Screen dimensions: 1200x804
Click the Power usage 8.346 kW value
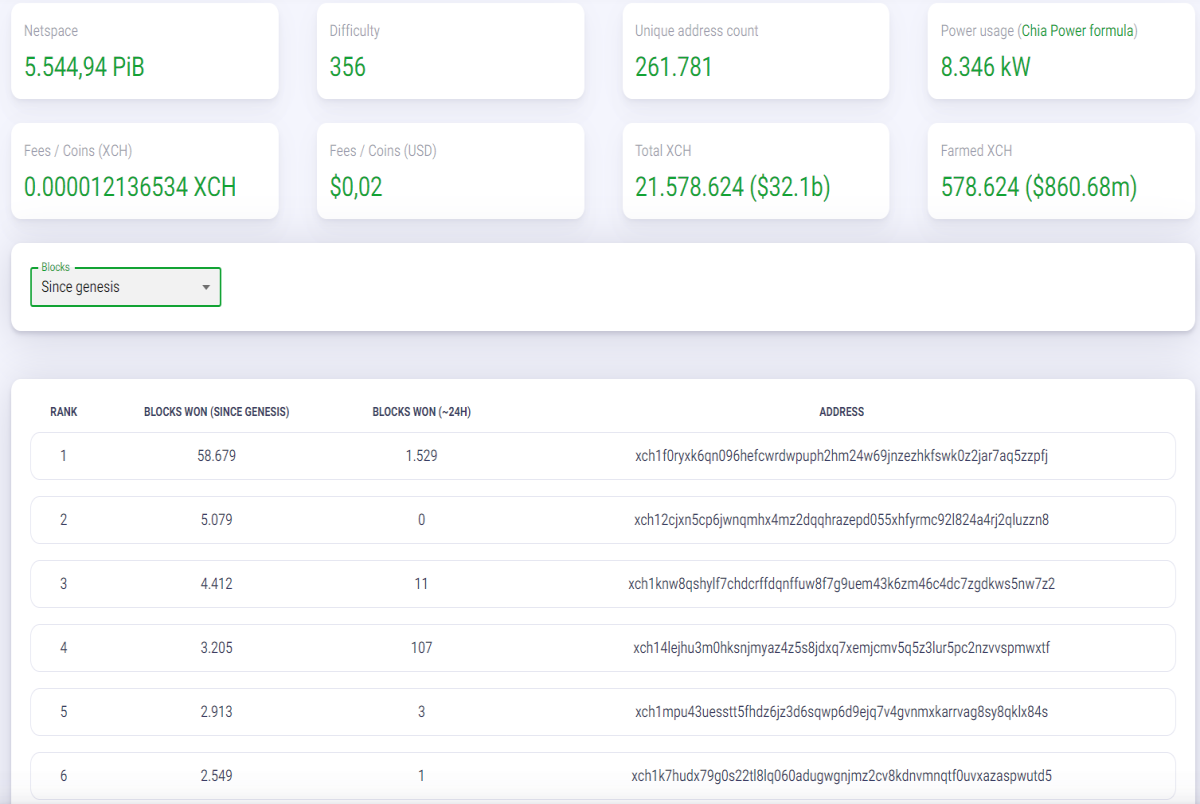[985, 67]
